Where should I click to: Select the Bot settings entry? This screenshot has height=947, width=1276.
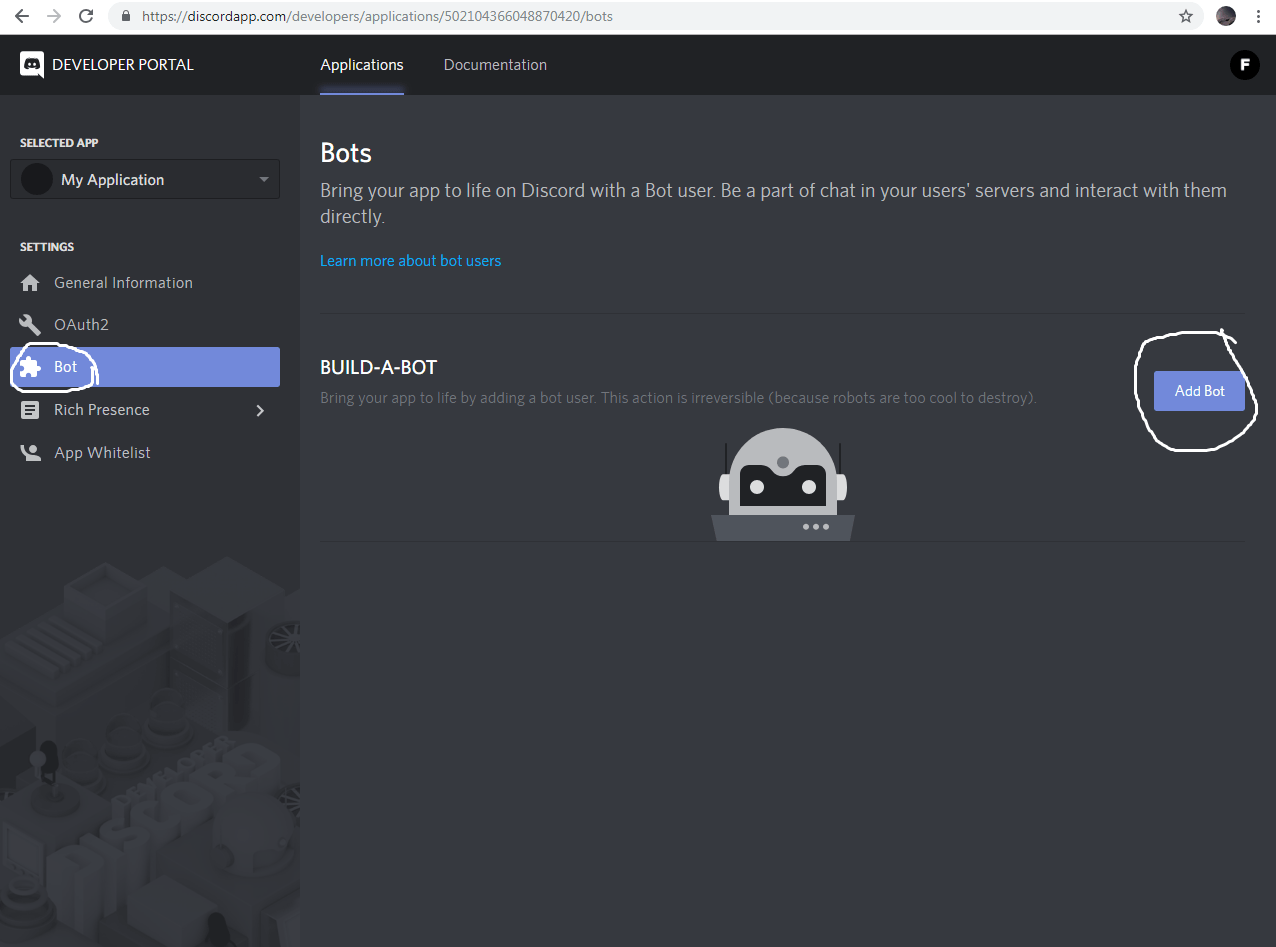point(145,367)
